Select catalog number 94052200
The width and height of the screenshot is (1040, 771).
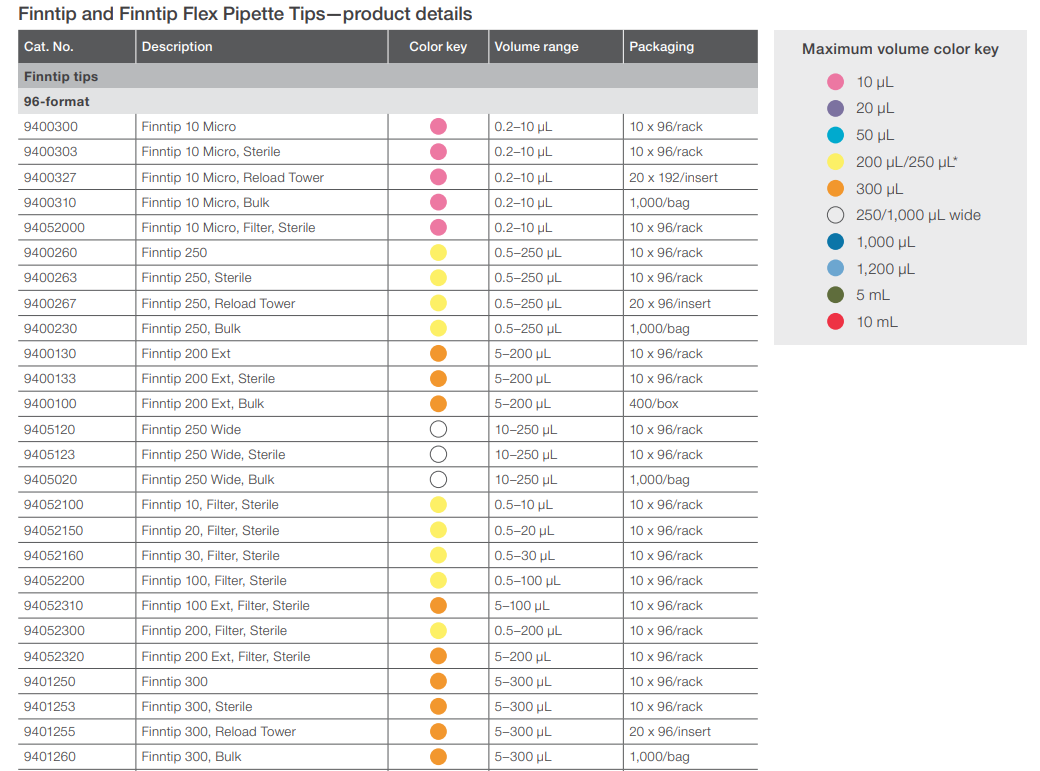click(x=54, y=581)
